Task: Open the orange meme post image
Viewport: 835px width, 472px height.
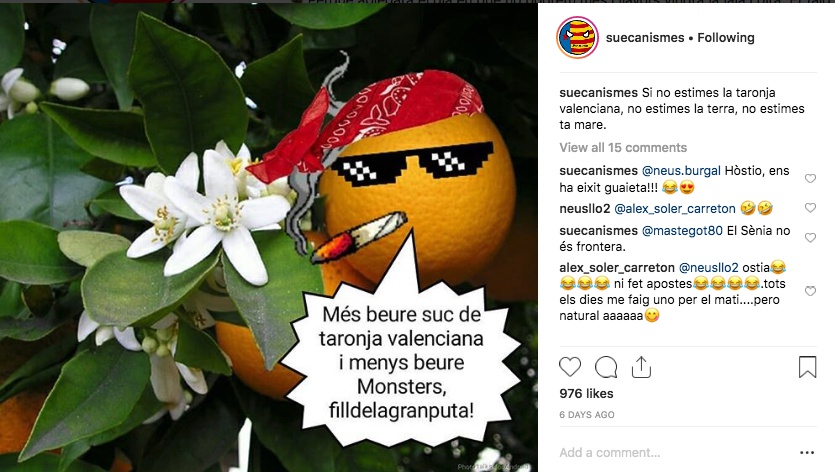Action: coord(268,237)
